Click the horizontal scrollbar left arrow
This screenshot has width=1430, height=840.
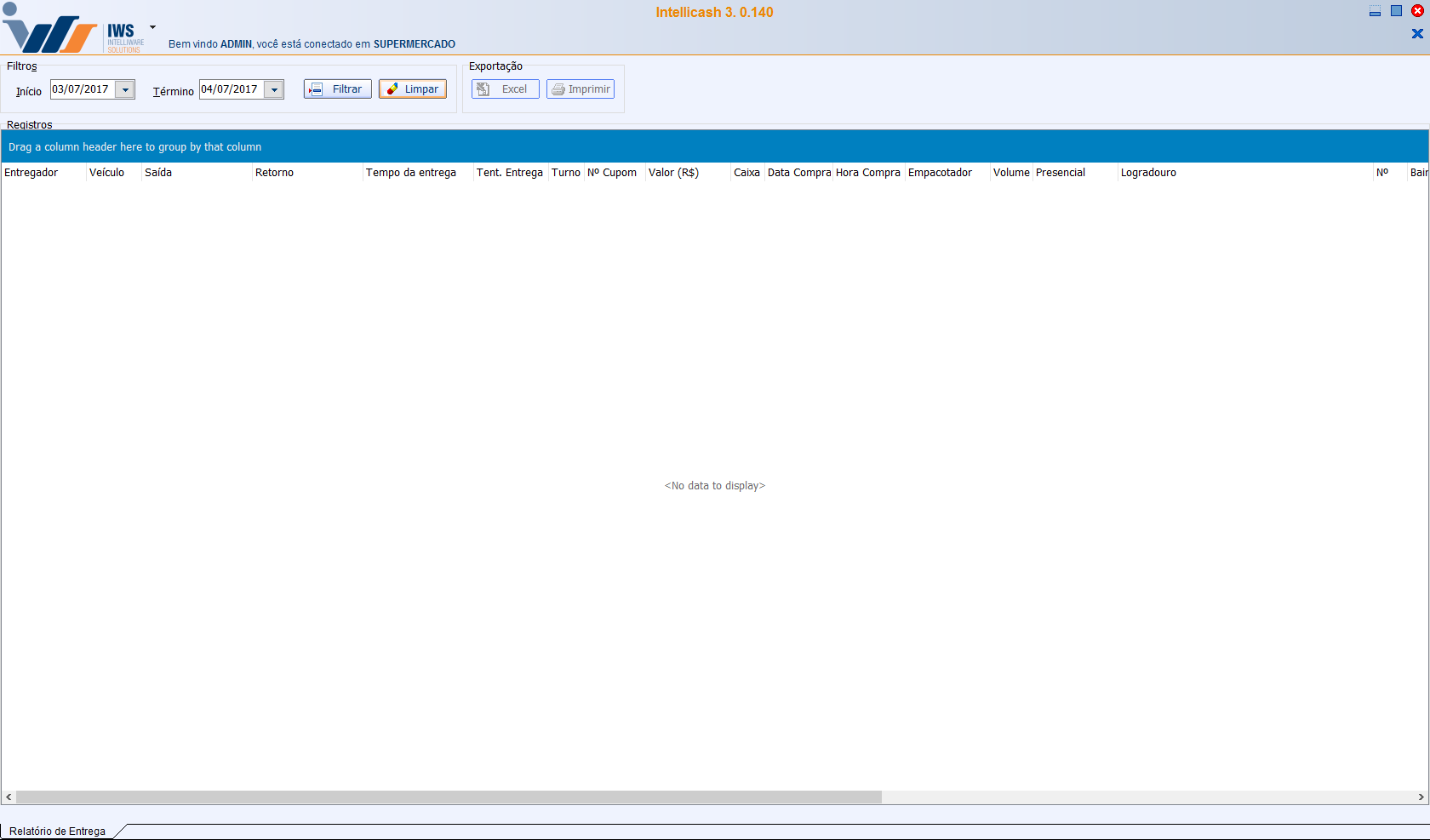9,797
